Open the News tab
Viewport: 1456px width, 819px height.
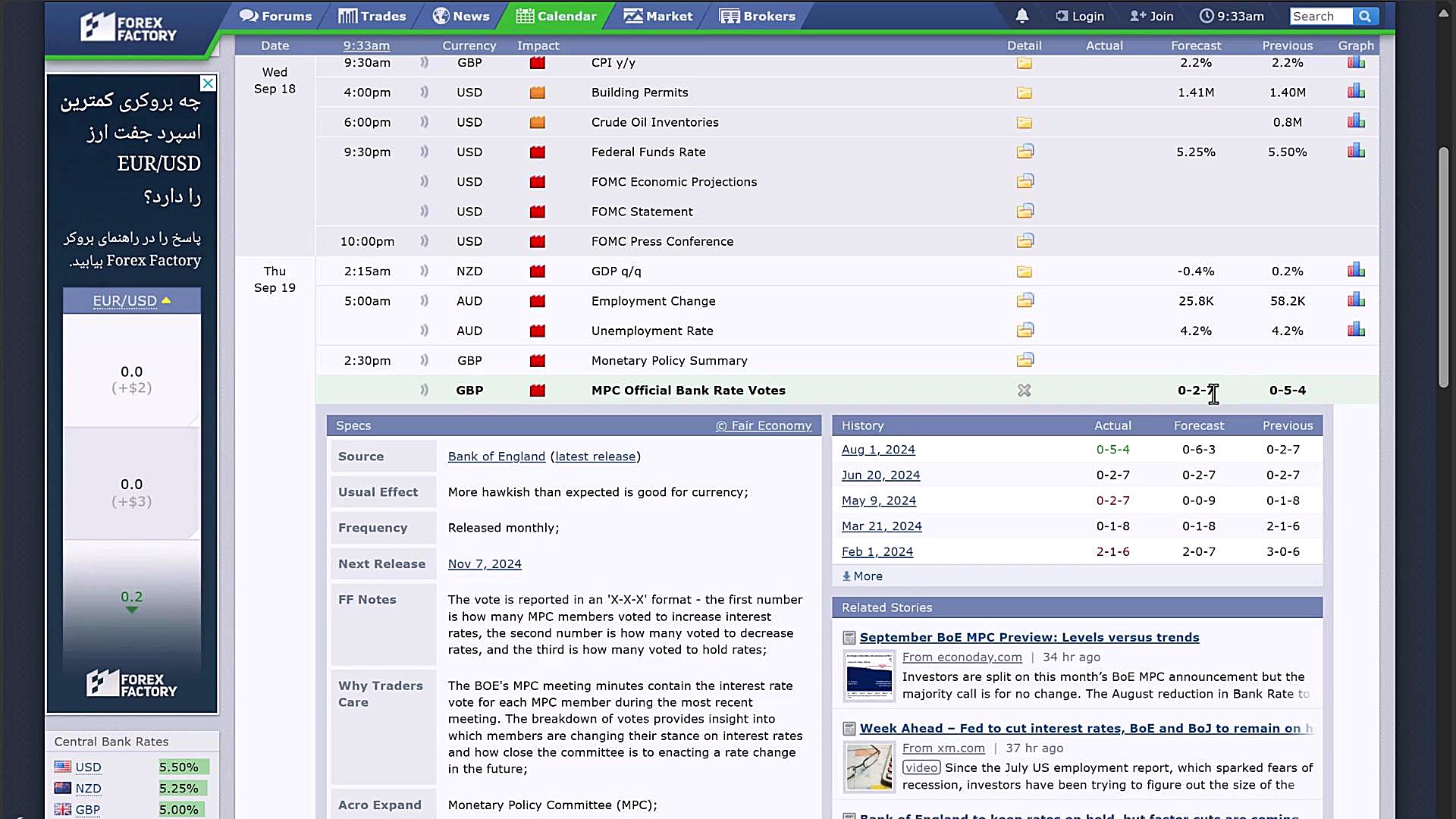coord(461,16)
